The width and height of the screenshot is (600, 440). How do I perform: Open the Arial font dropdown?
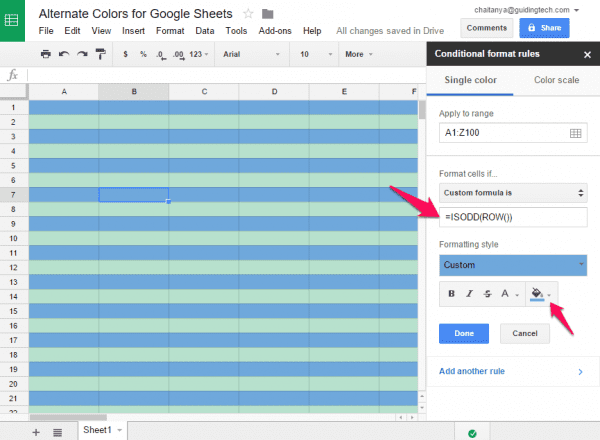pos(251,54)
